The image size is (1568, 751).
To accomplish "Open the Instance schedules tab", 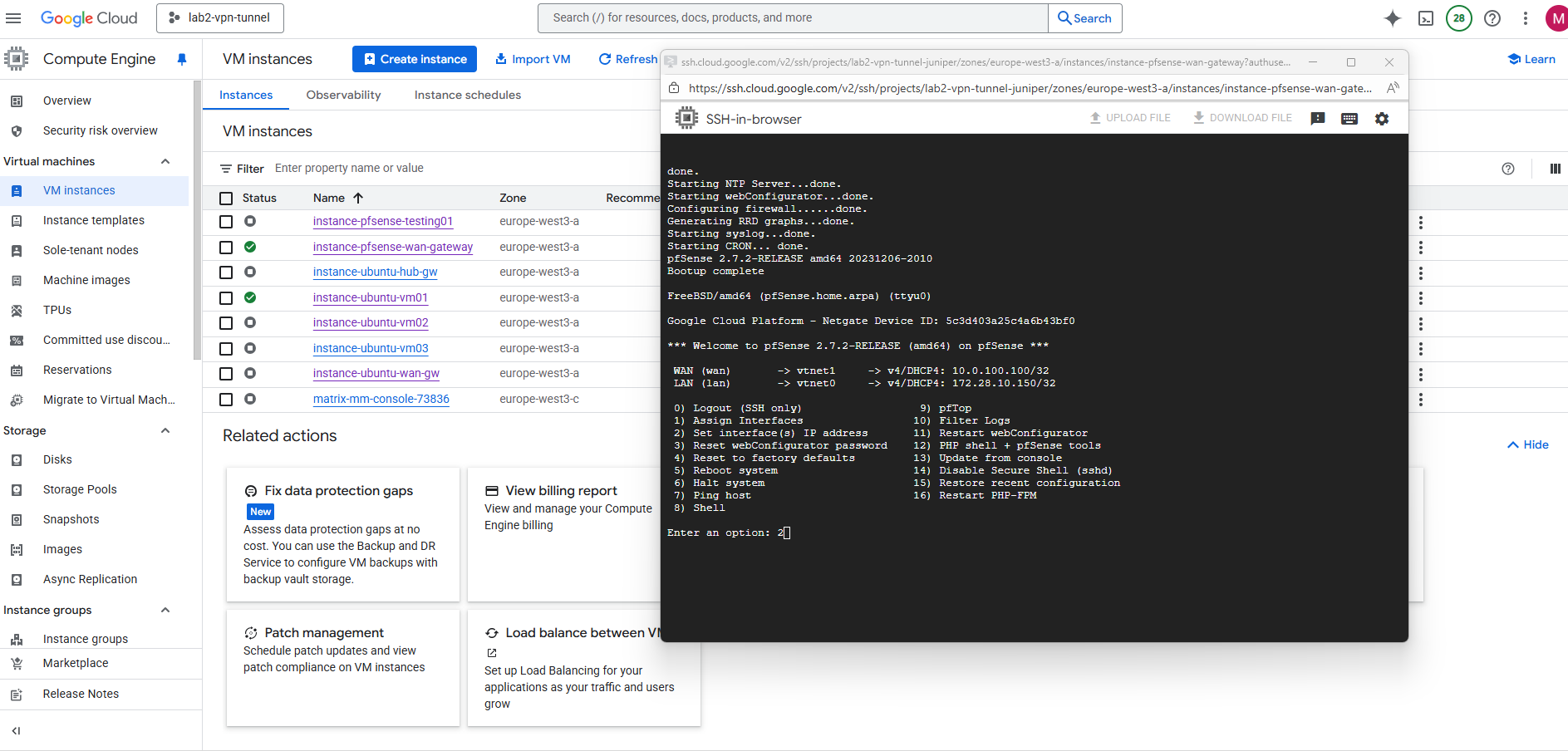I will [468, 95].
